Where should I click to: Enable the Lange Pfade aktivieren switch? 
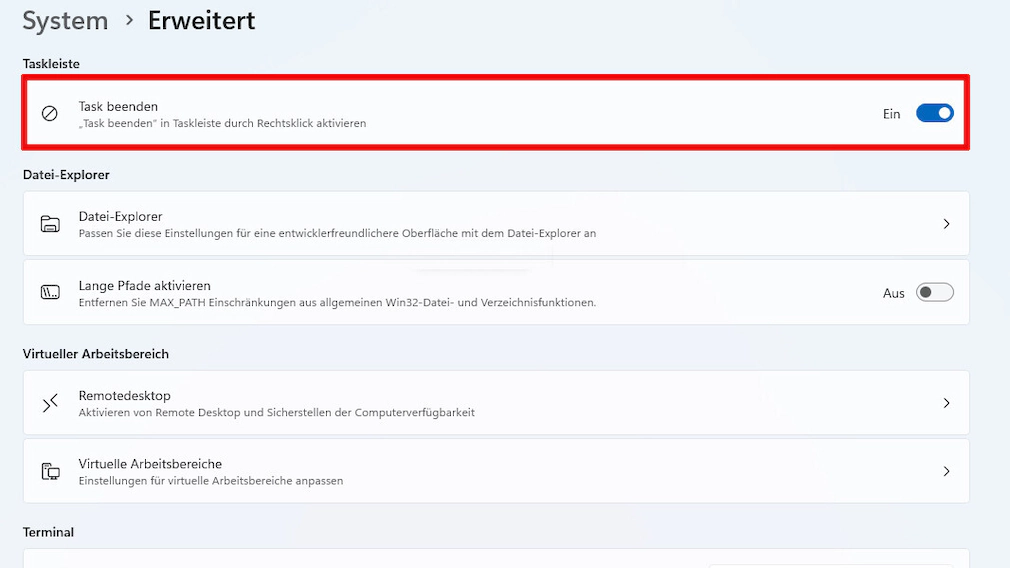pyautogui.click(x=934, y=293)
